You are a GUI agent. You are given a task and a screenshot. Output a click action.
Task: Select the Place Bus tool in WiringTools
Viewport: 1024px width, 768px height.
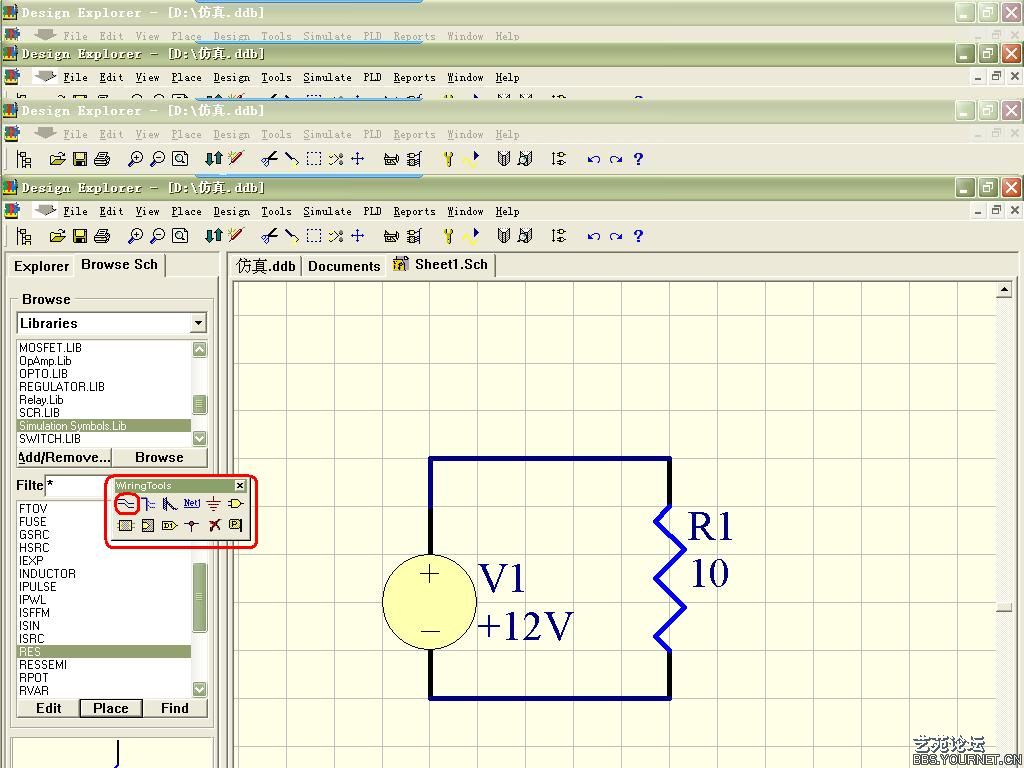click(148, 504)
